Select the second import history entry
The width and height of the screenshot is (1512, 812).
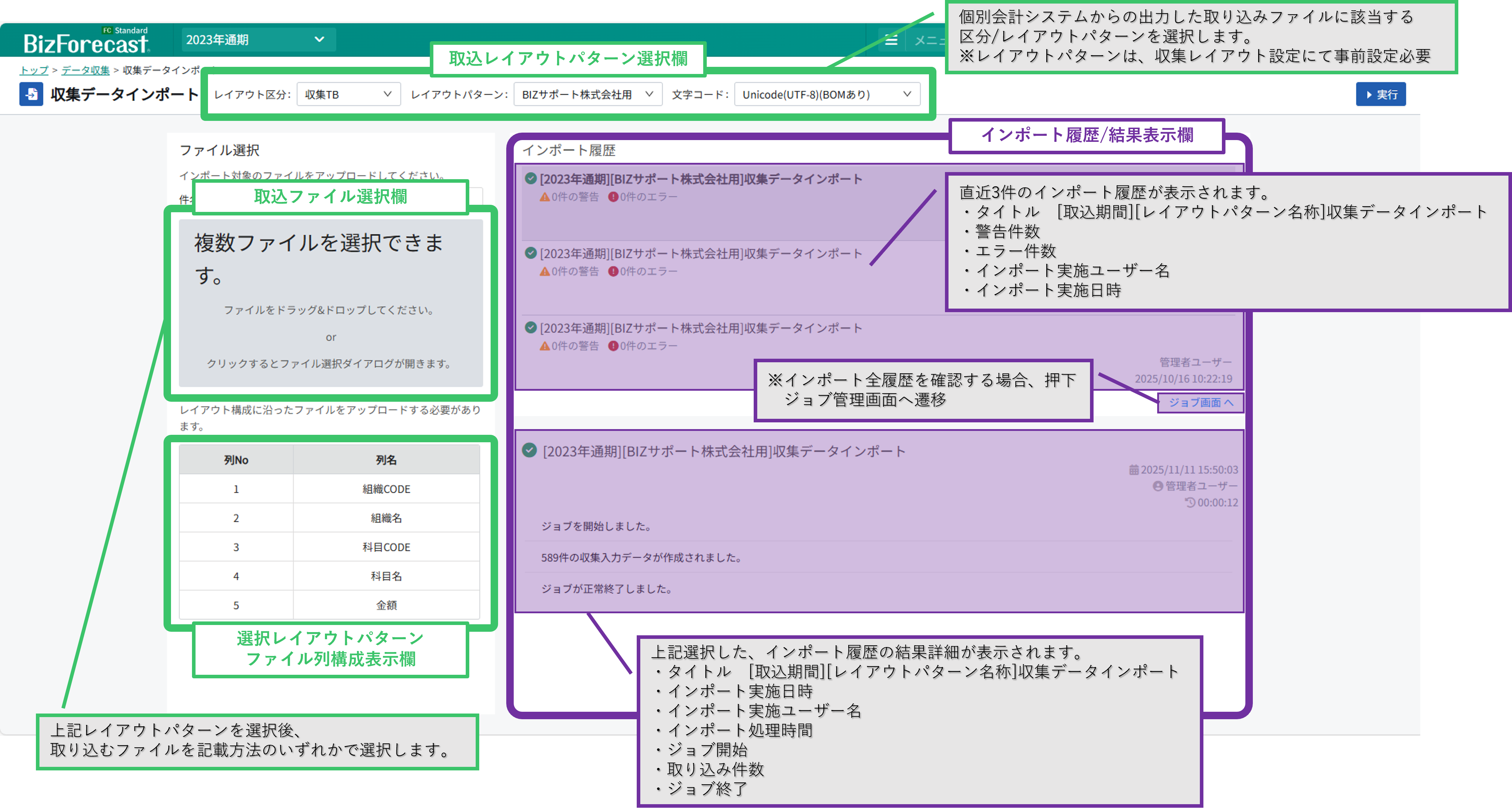[x=701, y=253]
